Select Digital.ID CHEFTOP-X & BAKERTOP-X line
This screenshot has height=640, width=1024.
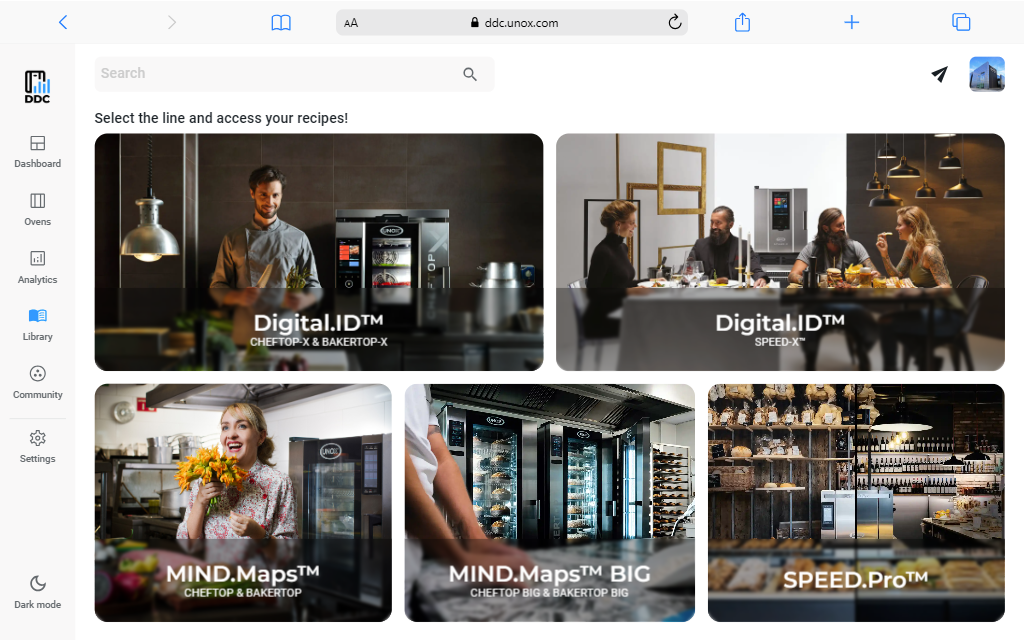(x=319, y=252)
